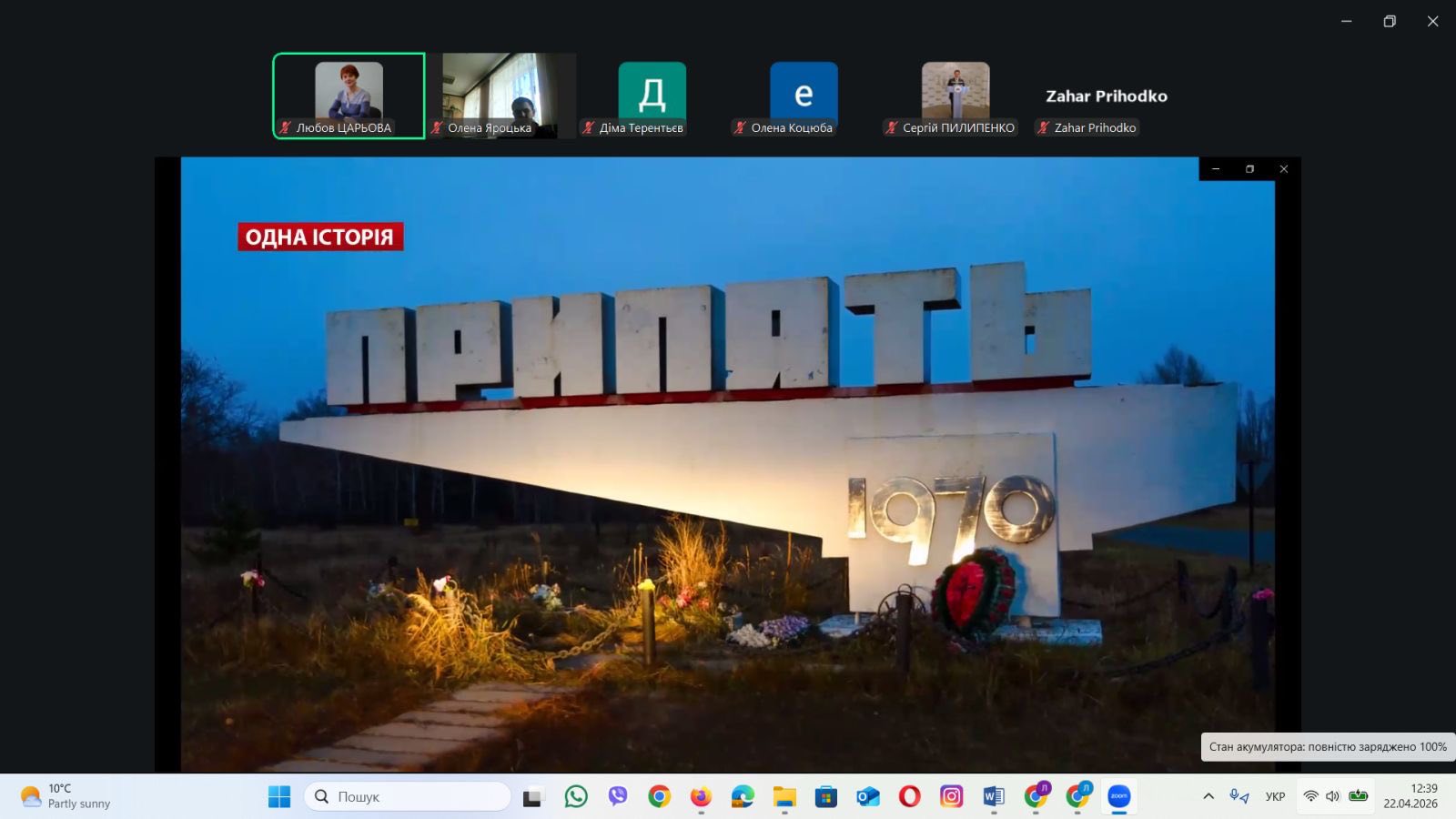Click the Zoom icon in the taskbar
Viewport: 1456px width, 819px height.
(1118, 797)
